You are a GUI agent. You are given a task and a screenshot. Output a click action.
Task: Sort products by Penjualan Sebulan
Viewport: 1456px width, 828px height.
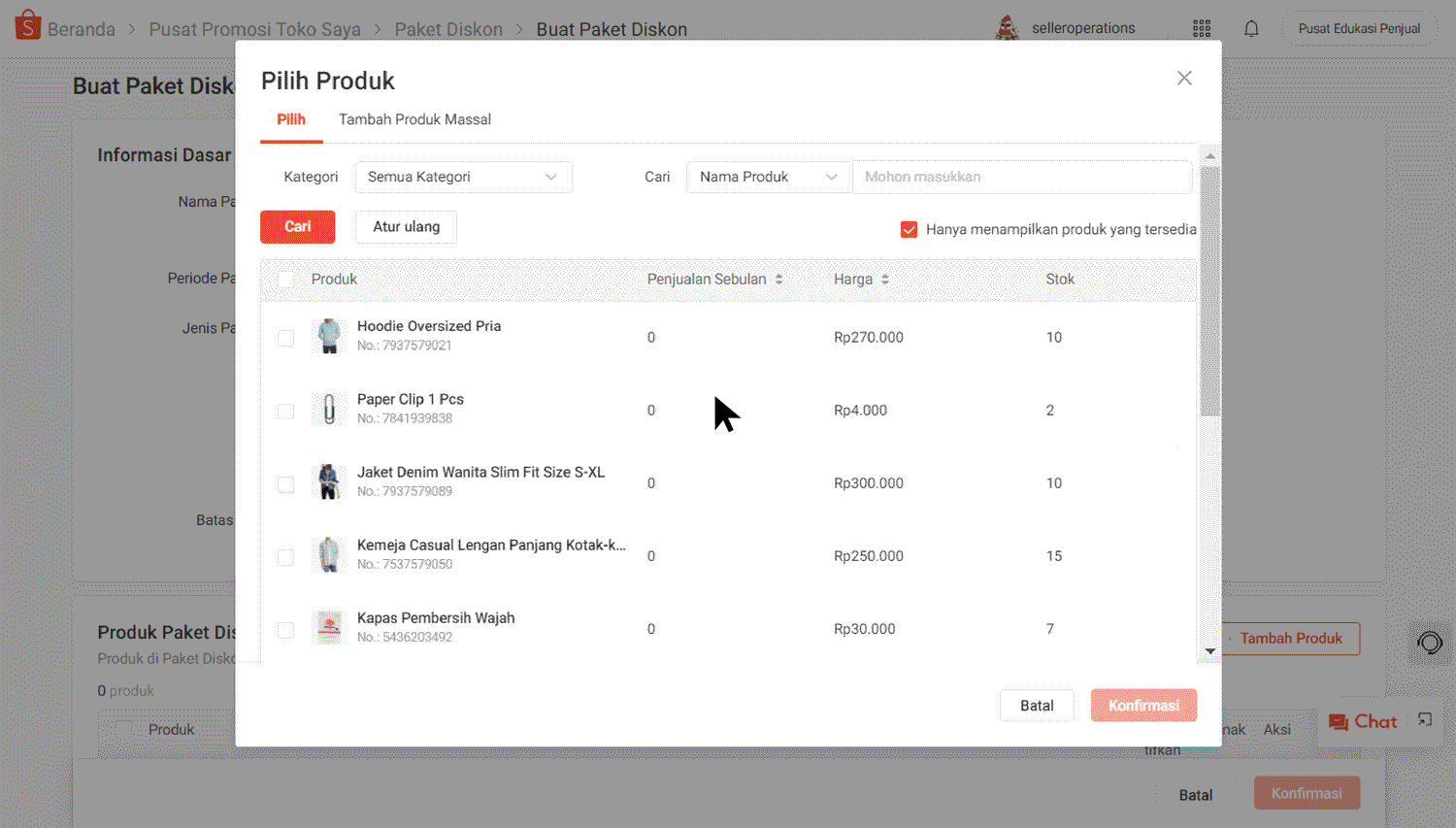click(x=778, y=279)
